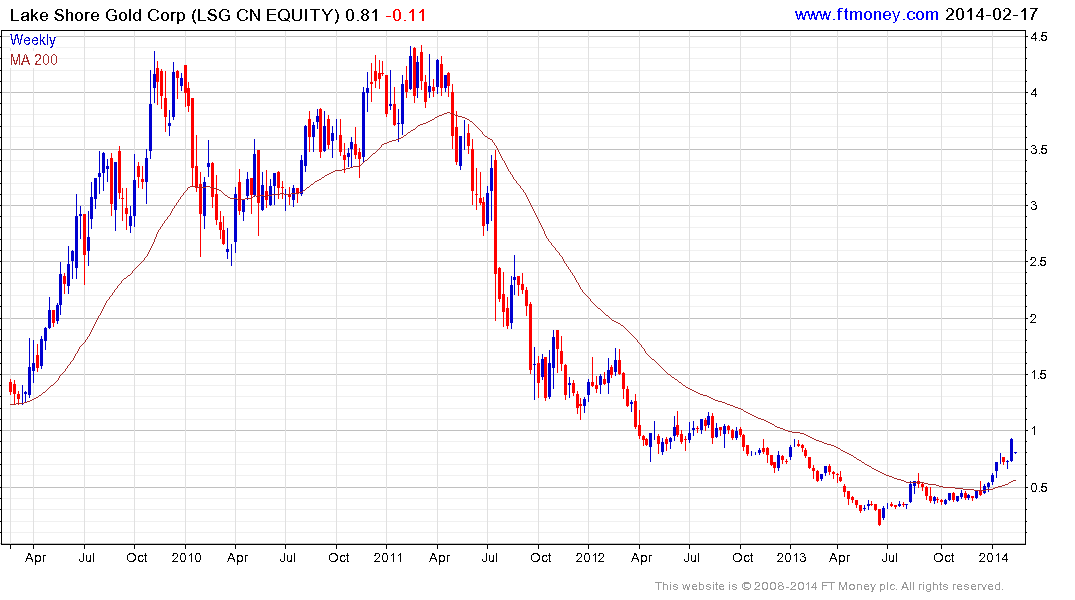Click the 0.81 last price value
The width and height of the screenshot is (1075, 600).
point(362,15)
